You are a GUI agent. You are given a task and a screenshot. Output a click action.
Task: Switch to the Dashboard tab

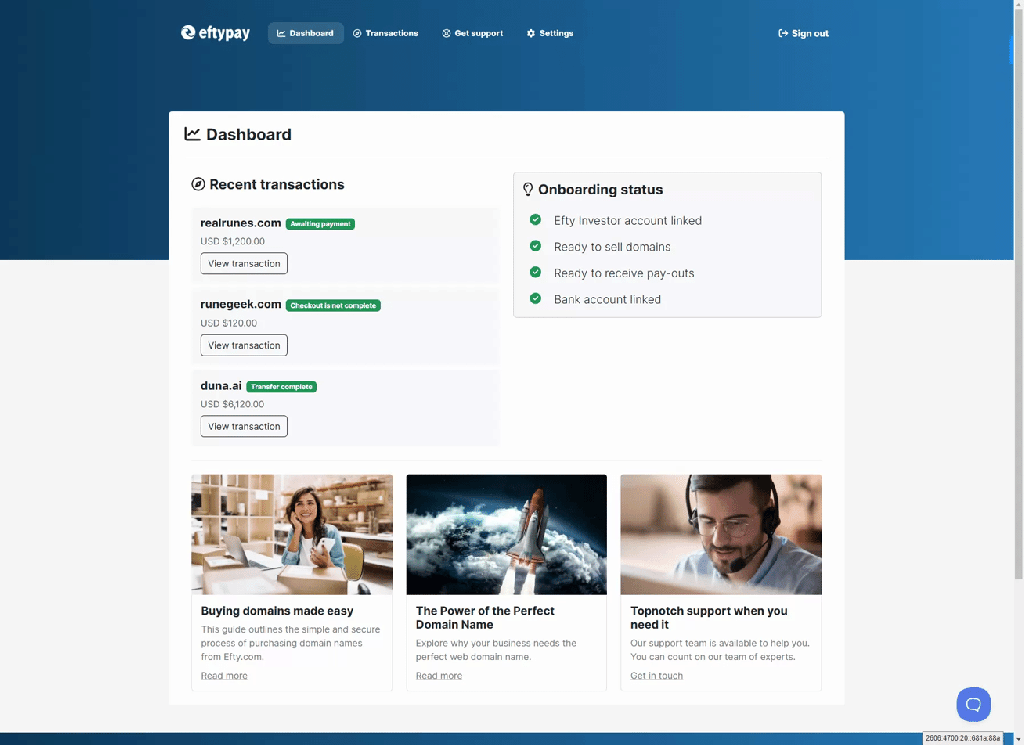[306, 33]
